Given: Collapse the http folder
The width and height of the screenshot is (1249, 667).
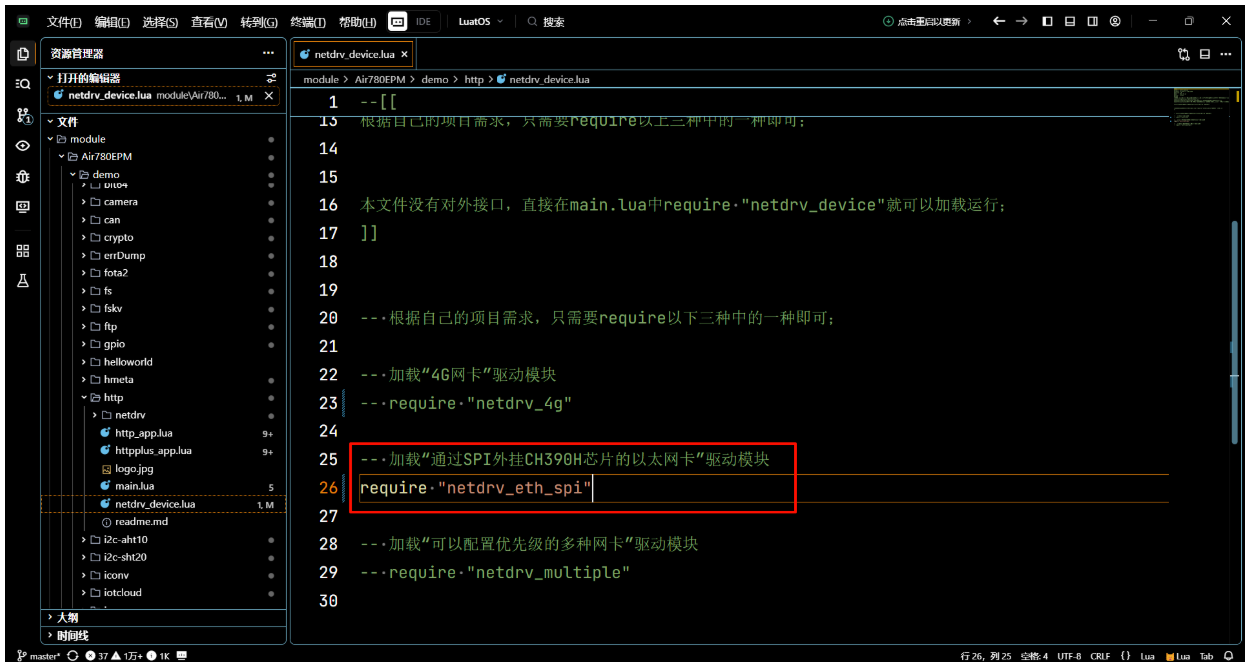Looking at the screenshot, I should [x=162, y=398].
